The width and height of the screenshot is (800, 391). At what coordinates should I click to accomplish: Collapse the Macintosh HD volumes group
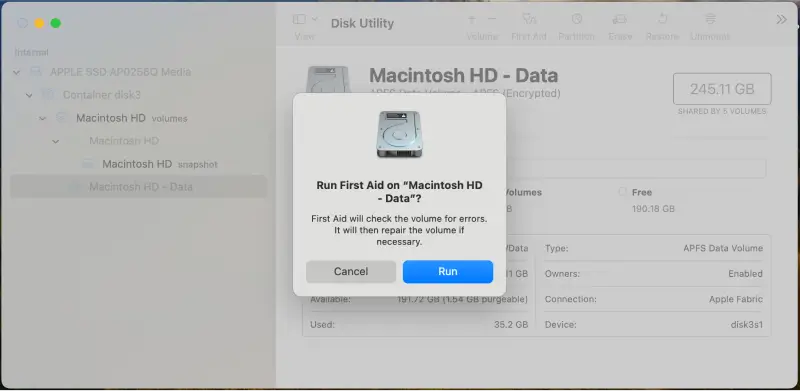click(42, 118)
